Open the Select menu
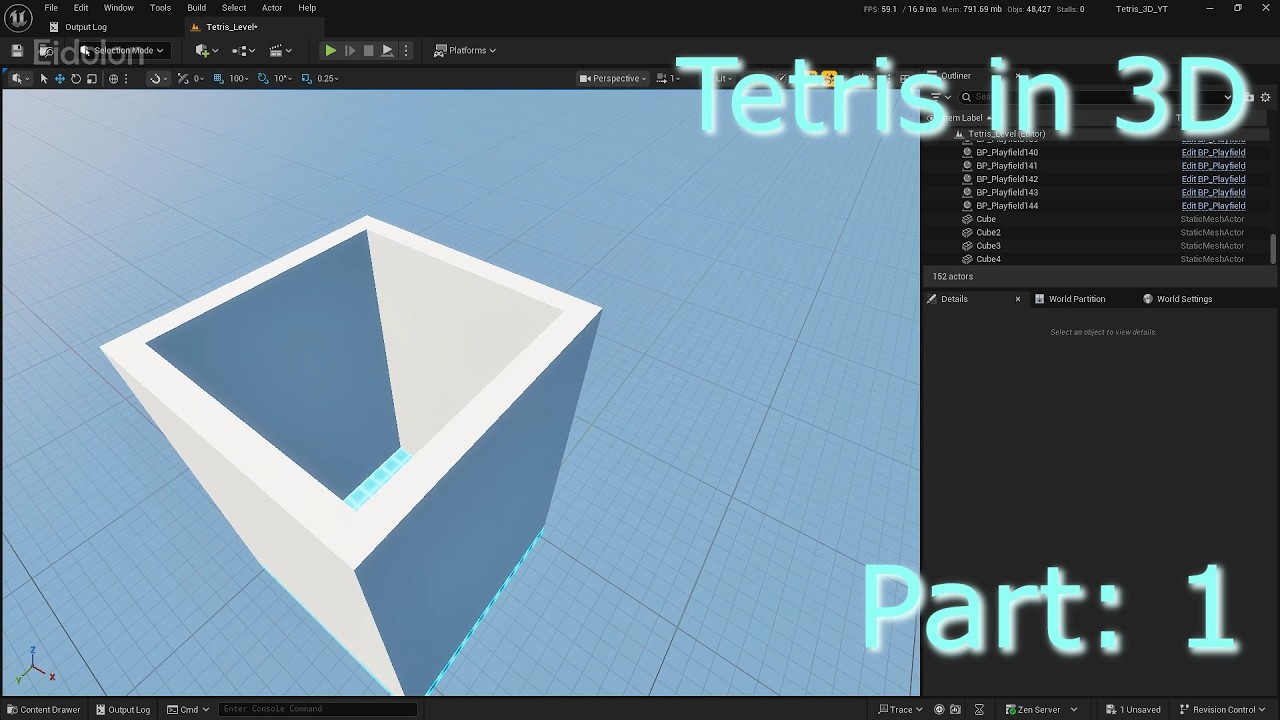 click(234, 8)
